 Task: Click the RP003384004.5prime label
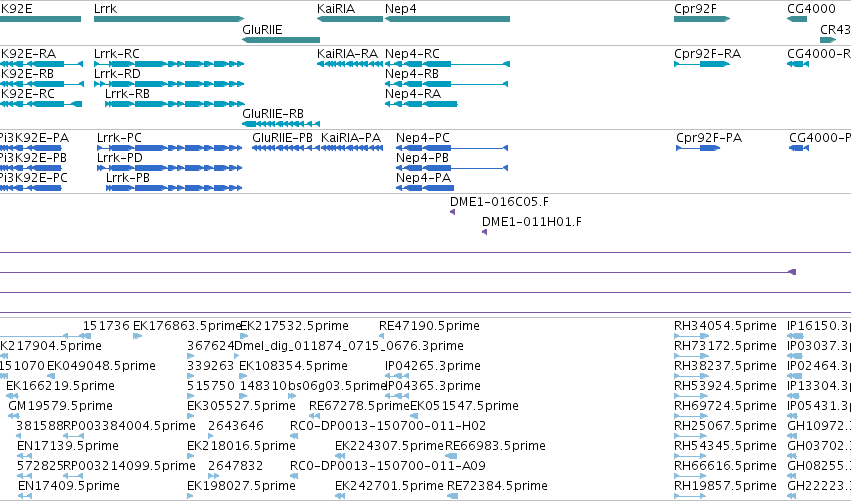(x=129, y=426)
